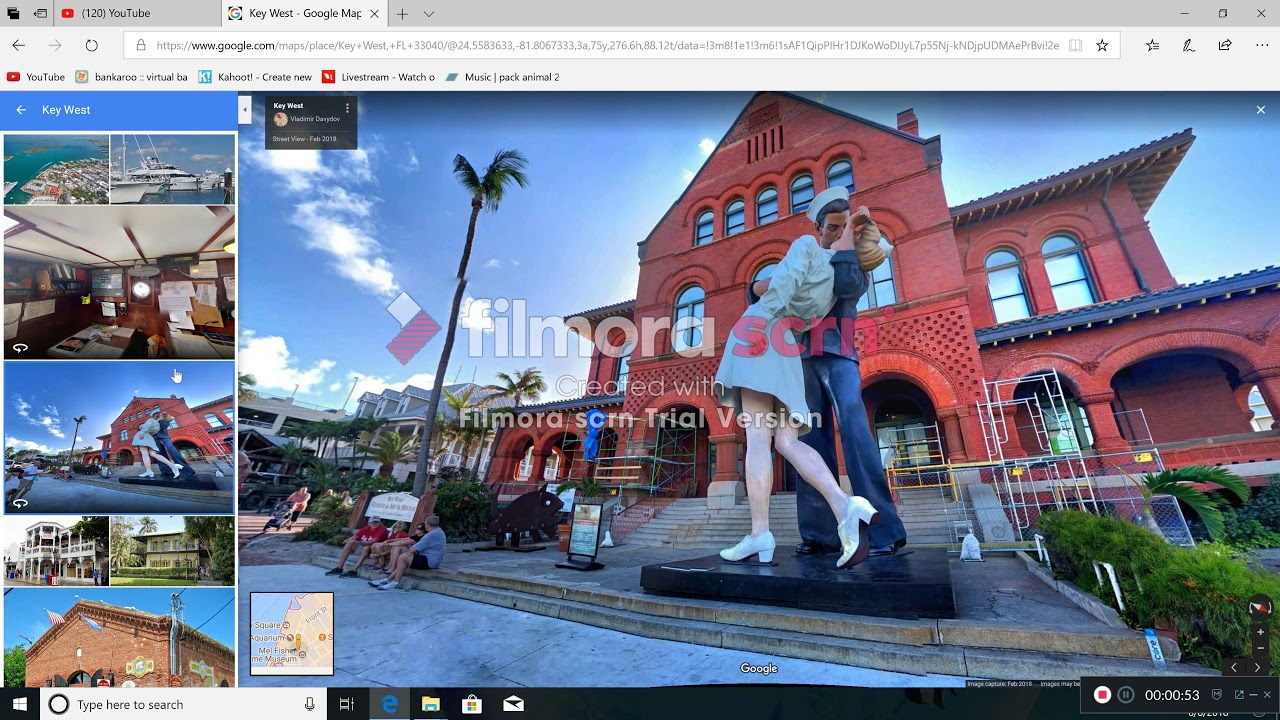The image size is (1280, 720).
Task: Open the three-dot menu on Key West card
Action: click(x=347, y=107)
